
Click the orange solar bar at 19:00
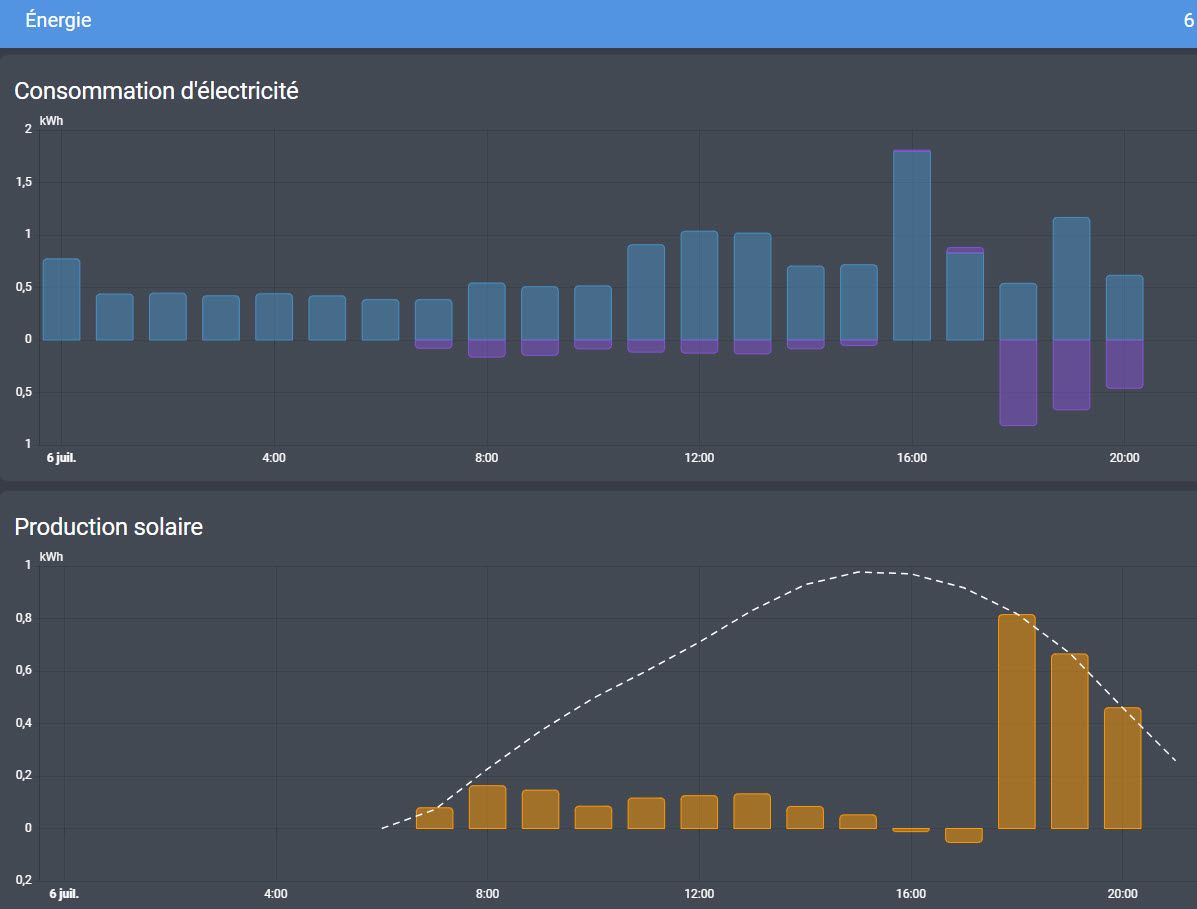pos(1070,741)
